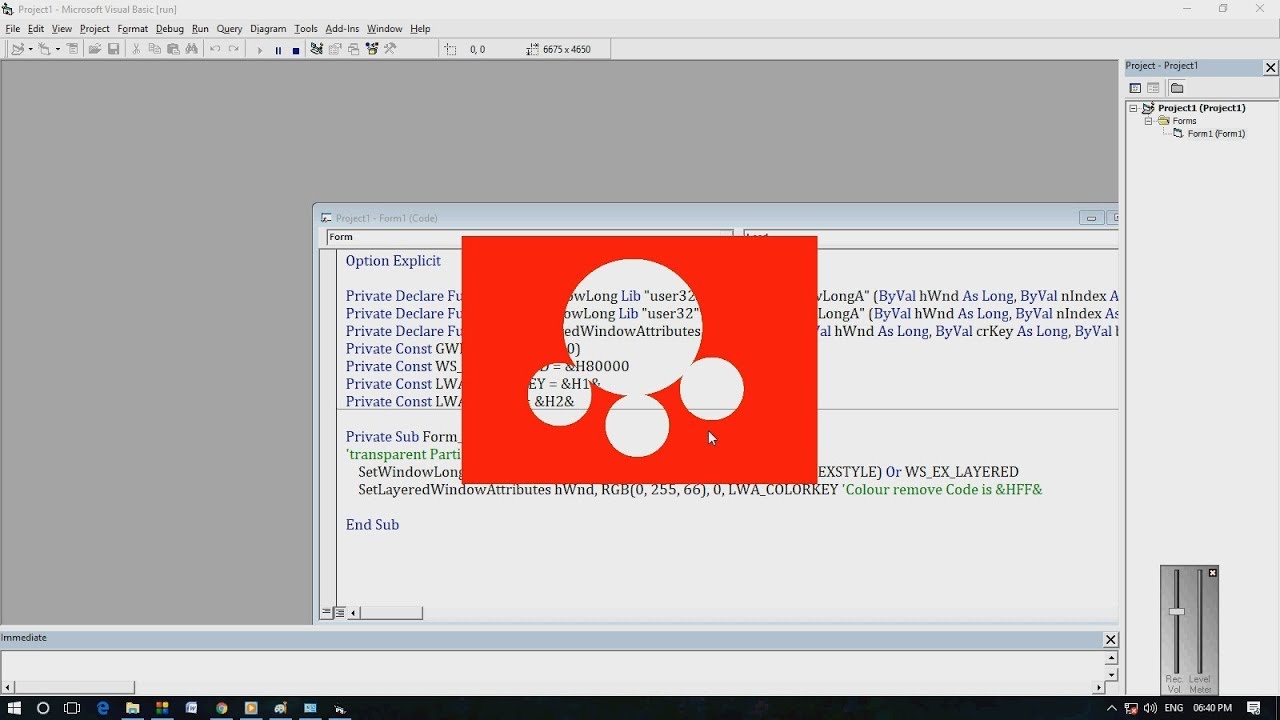Toggle Folders button in Project panel

(1177, 88)
